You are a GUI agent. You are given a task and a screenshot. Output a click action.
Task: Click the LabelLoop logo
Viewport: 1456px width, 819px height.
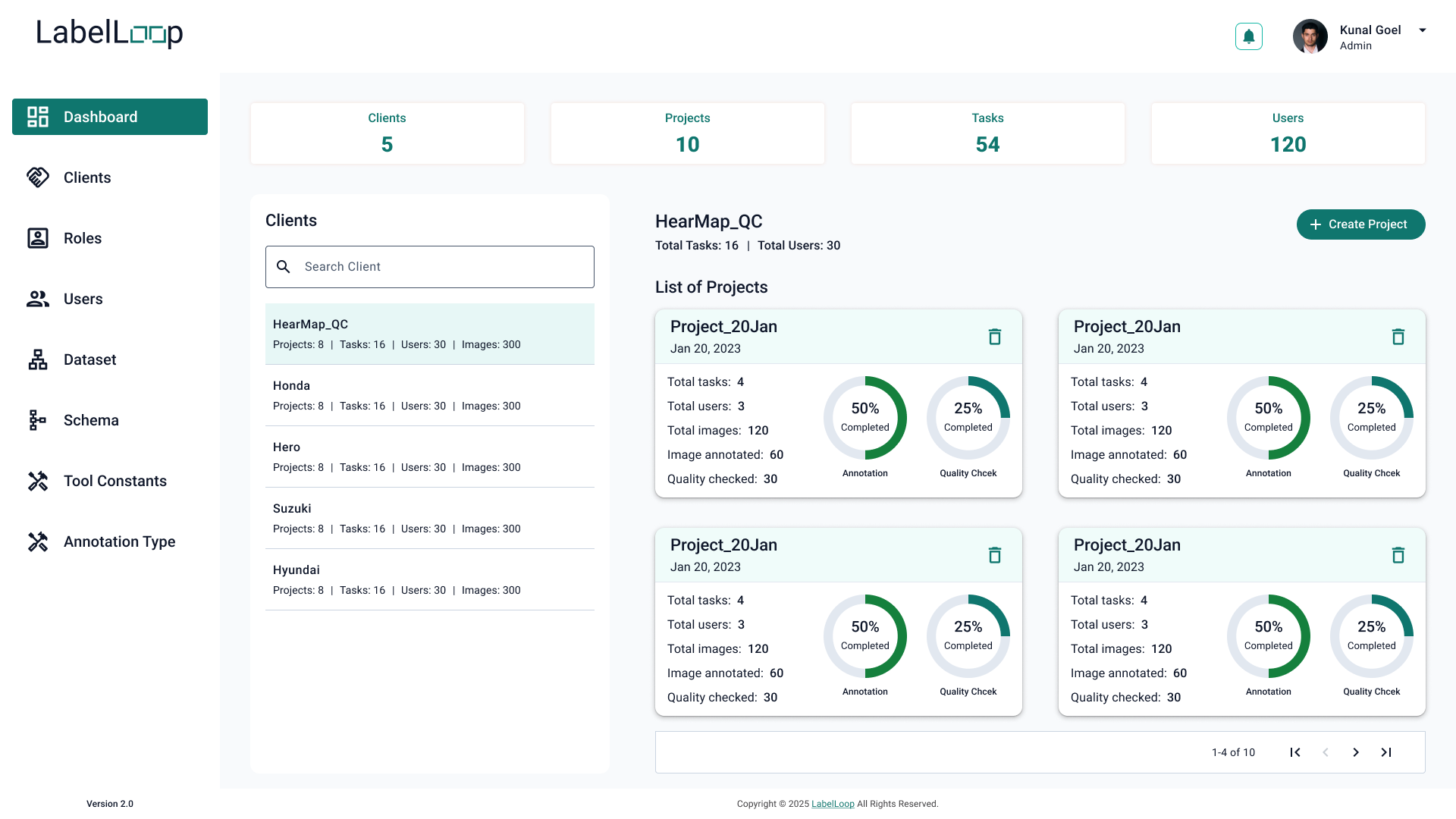(110, 33)
